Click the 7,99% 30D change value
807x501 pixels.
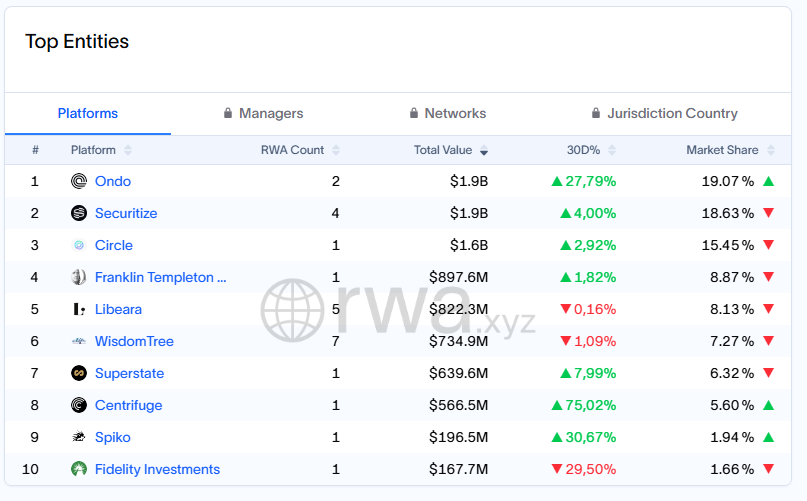[595, 373]
